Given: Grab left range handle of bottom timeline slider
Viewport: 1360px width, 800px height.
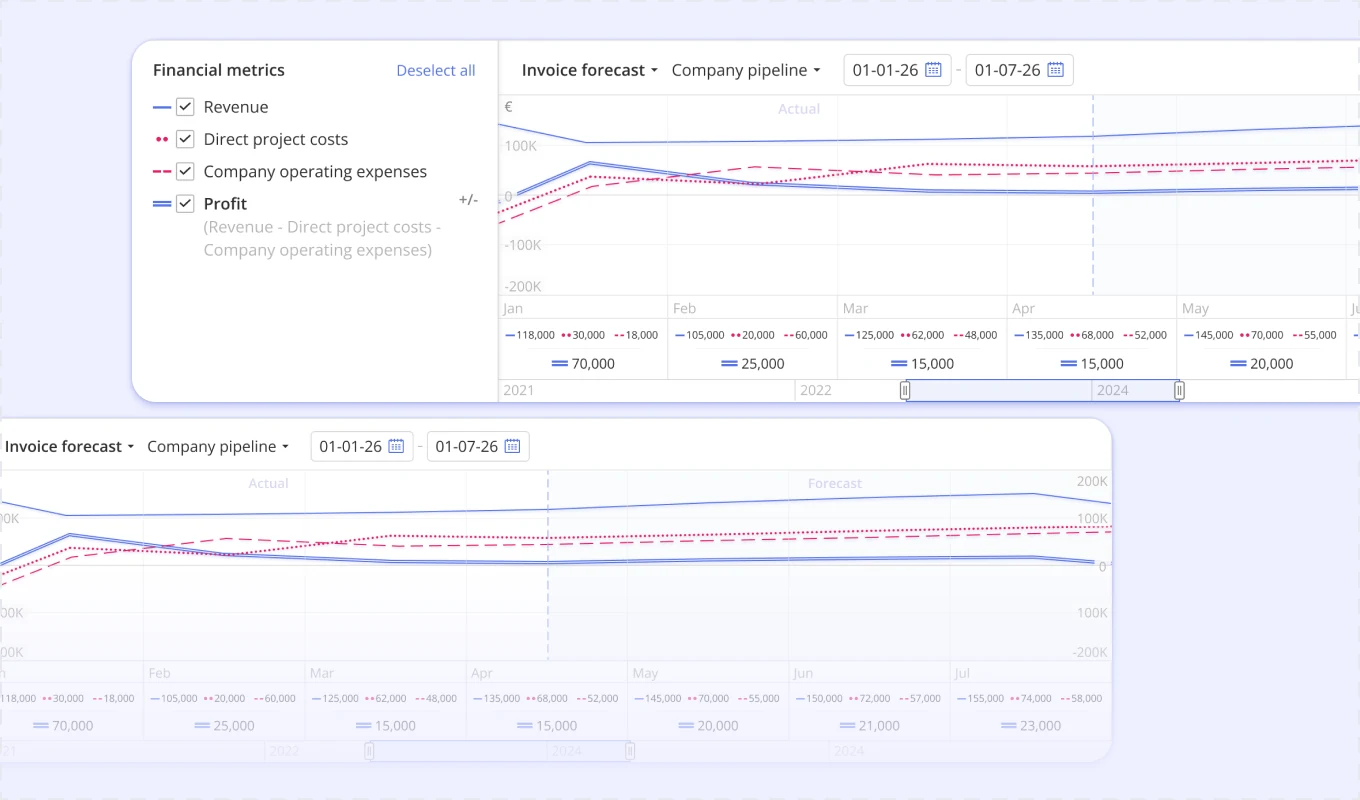Looking at the screenshot, I should click(x=369, y=750).
